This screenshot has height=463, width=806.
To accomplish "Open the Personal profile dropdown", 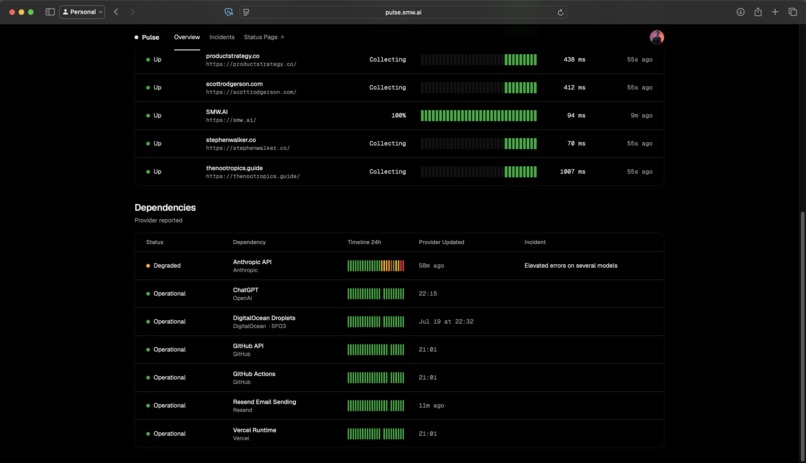I will pos(82,12).
